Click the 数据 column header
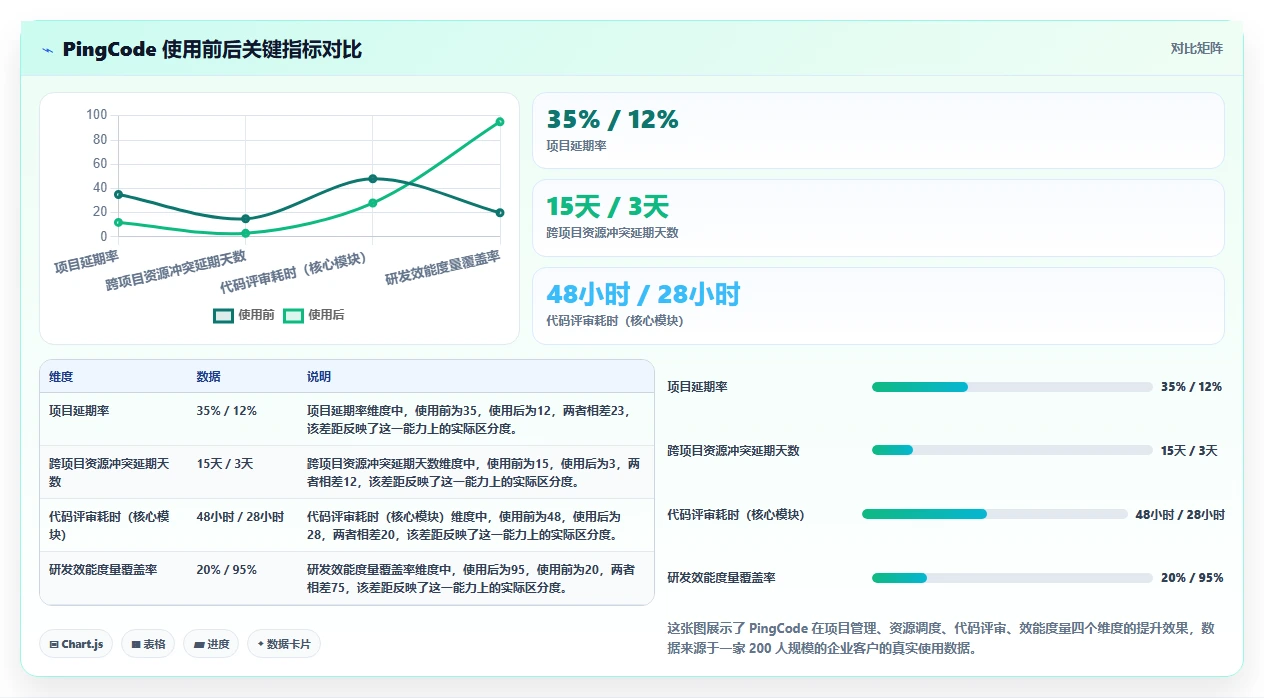 point(208,377)
